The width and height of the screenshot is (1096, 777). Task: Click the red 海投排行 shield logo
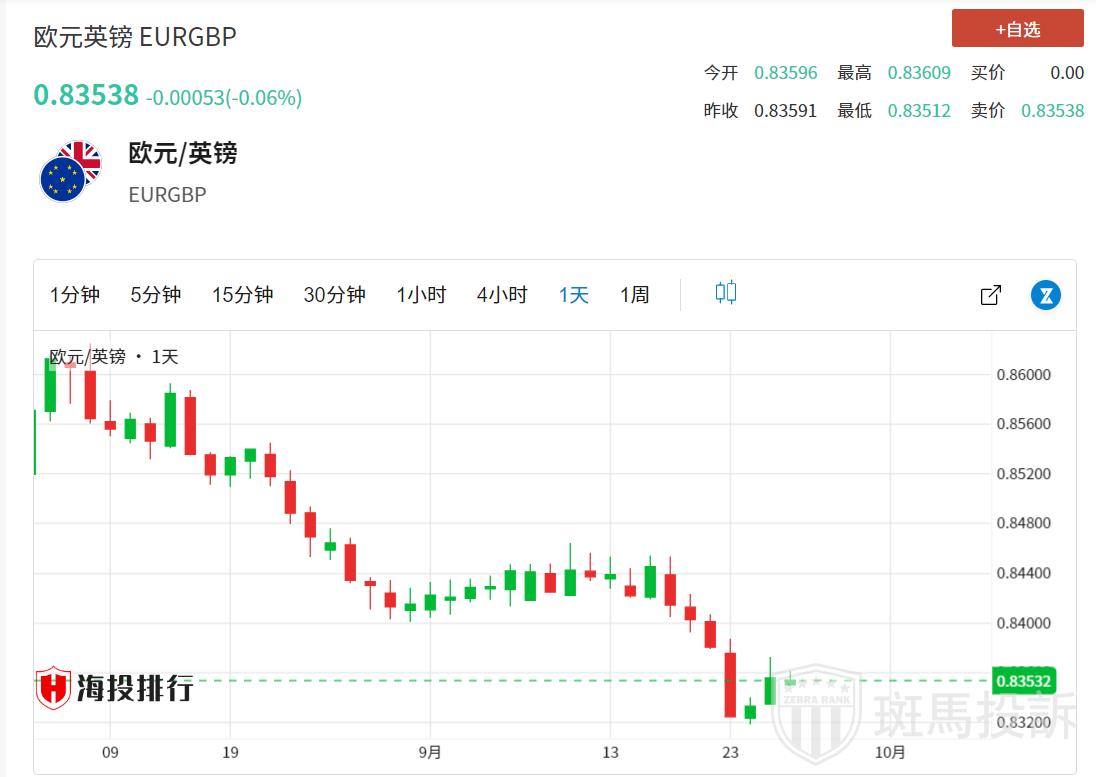click(x=53, y=688)
